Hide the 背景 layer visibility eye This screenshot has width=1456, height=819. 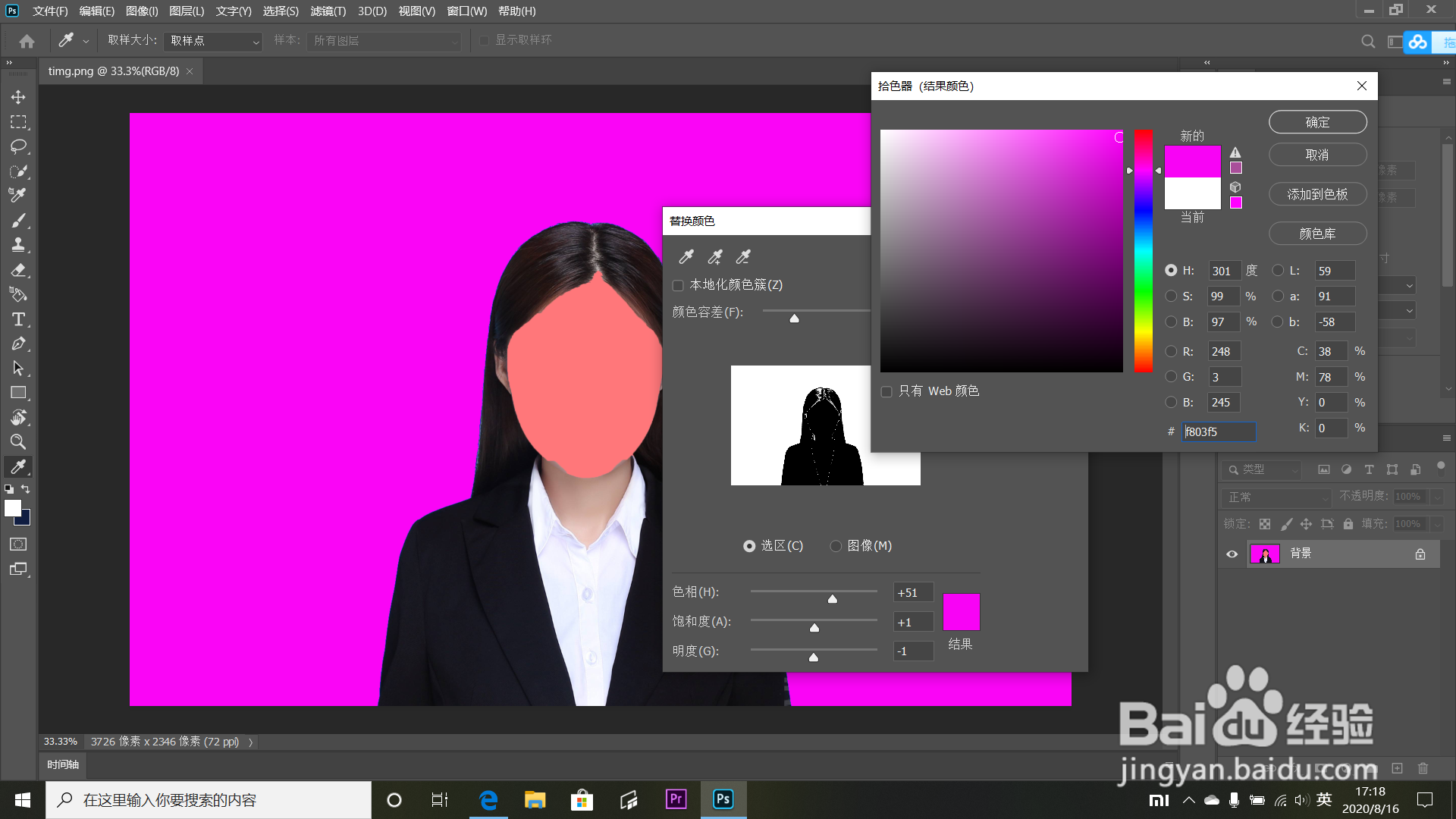pyautogui.click(x=1232, y=554)
